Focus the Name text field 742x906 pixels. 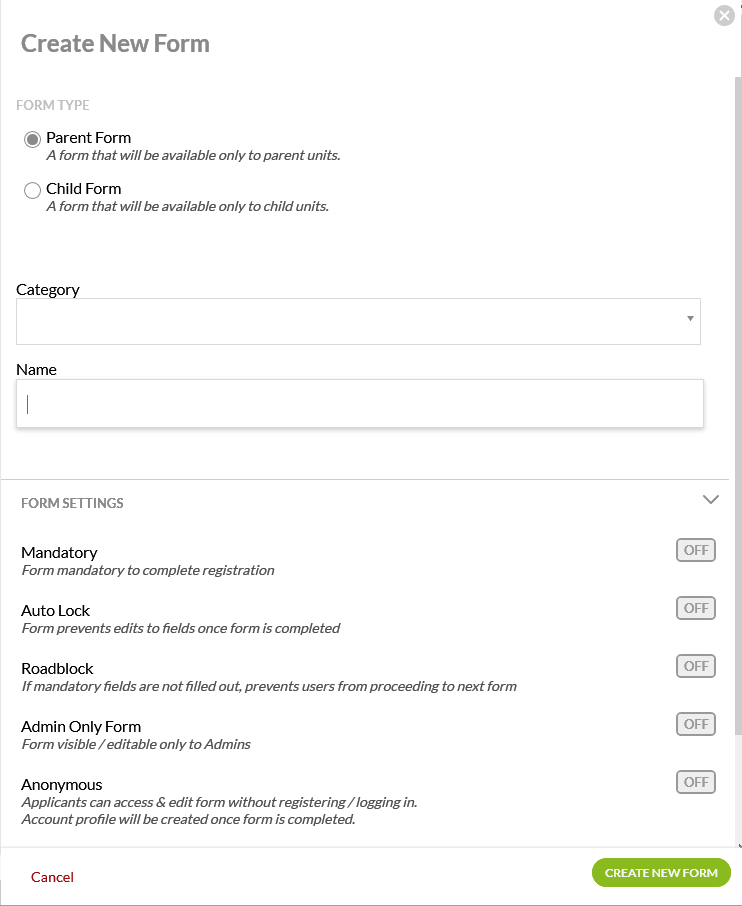[360, 403]
